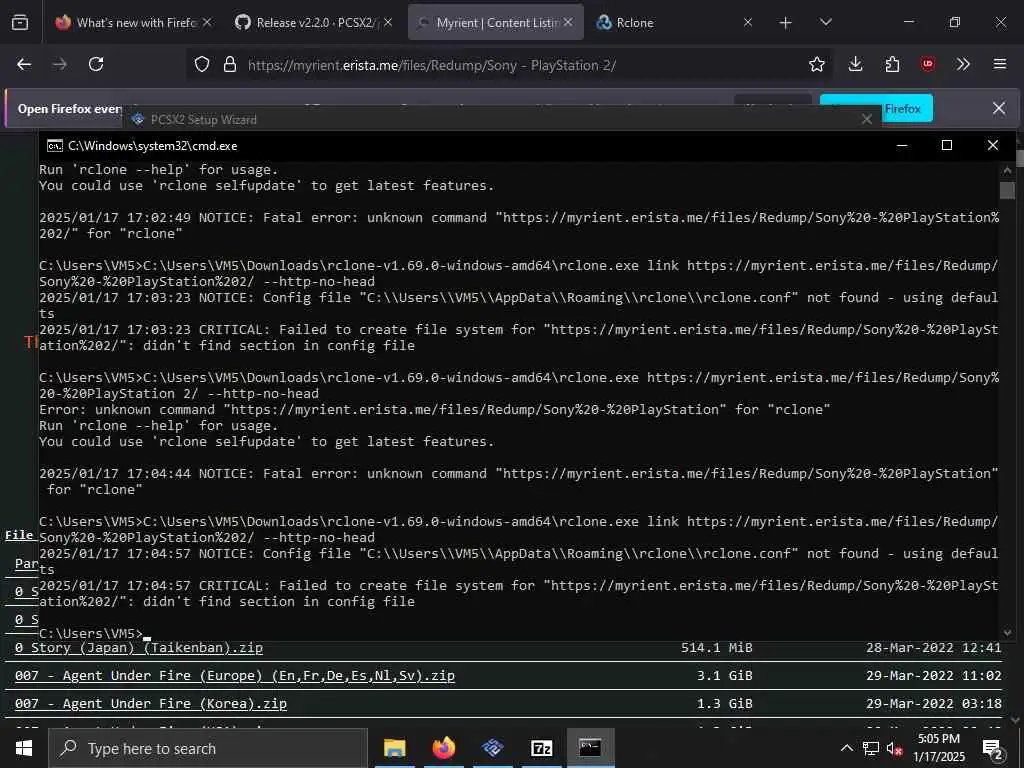
Task: Click the 514.1 MiB size cell
Action: pyautogui.click(x=716, y=648)
